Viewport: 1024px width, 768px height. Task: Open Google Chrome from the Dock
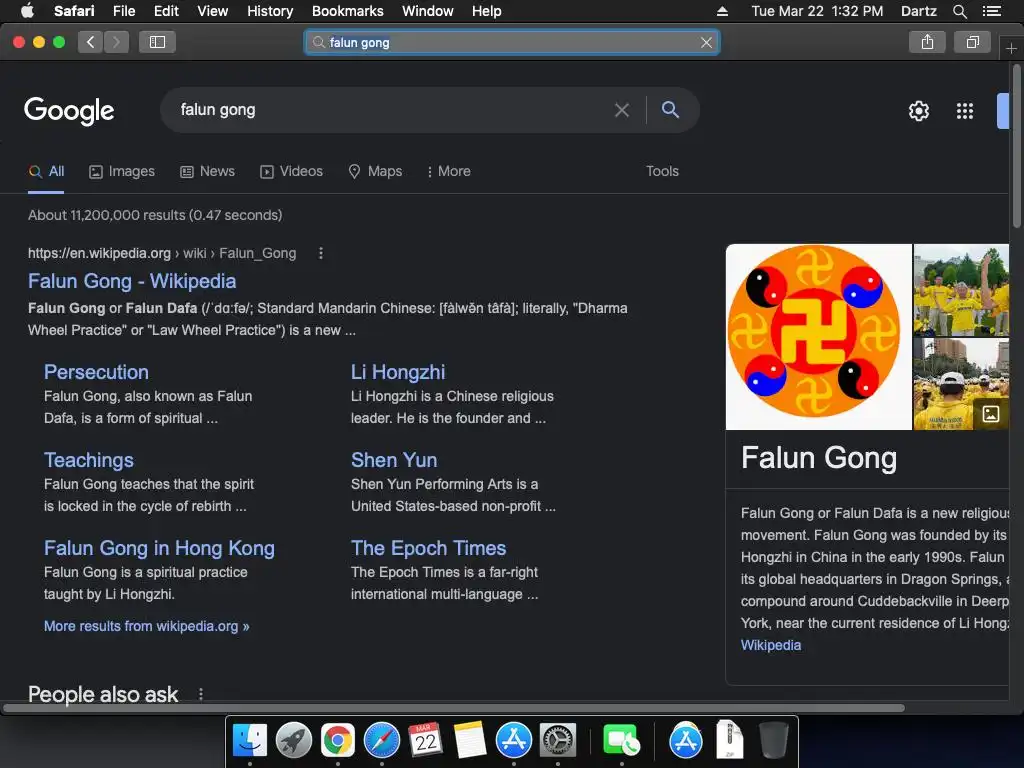tap(338, 741)
